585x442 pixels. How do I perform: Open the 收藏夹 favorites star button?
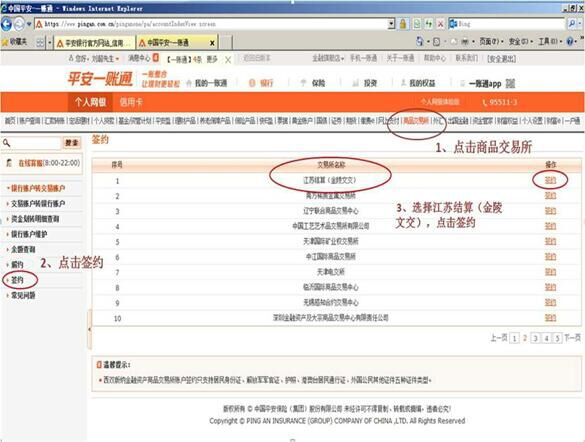click(14, 43)
